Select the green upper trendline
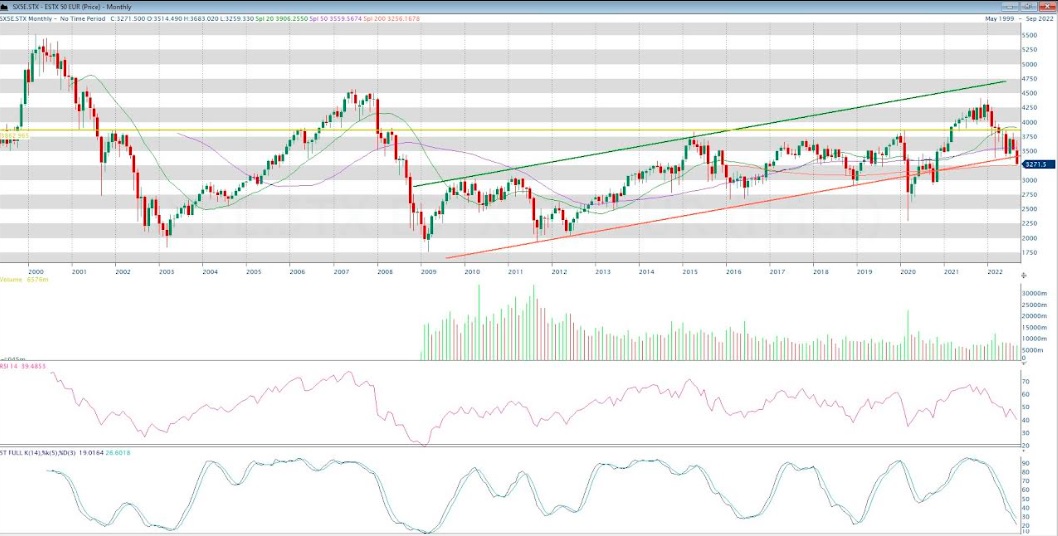1058x536 pixels. (x=708, y=134)
